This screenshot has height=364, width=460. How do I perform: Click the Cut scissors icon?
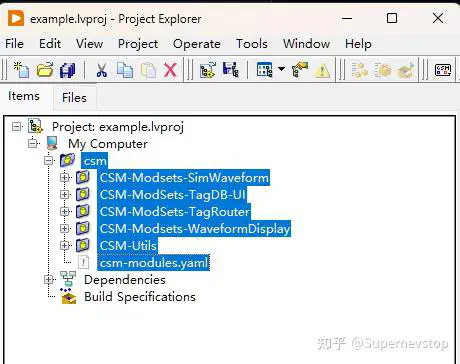pyautogui.click(x=101, y=70)
